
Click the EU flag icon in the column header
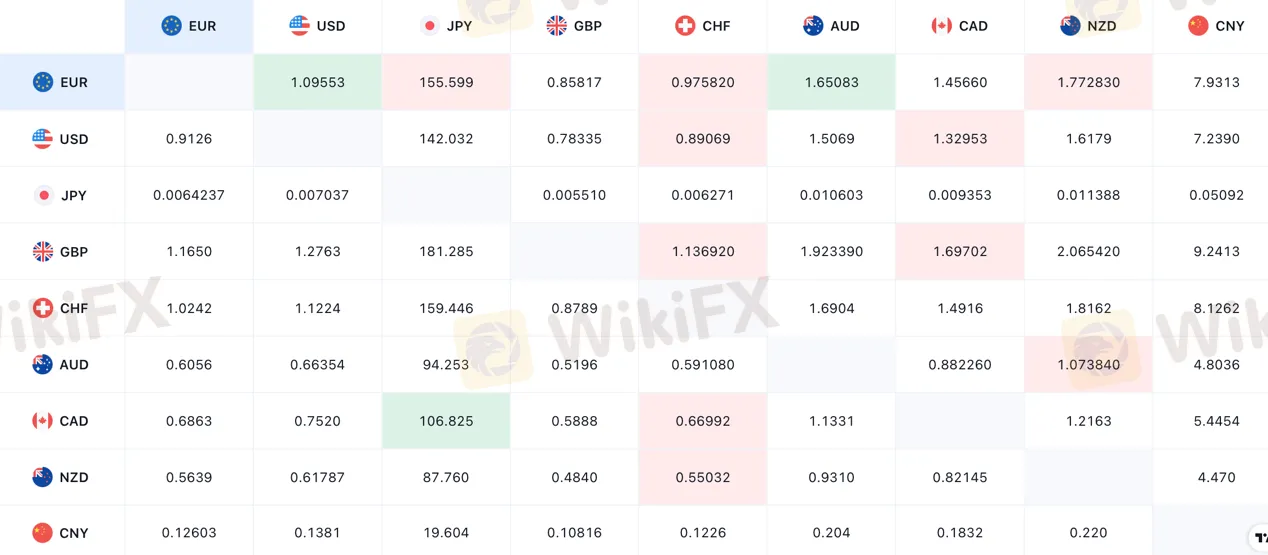click(x=171, y=26)
